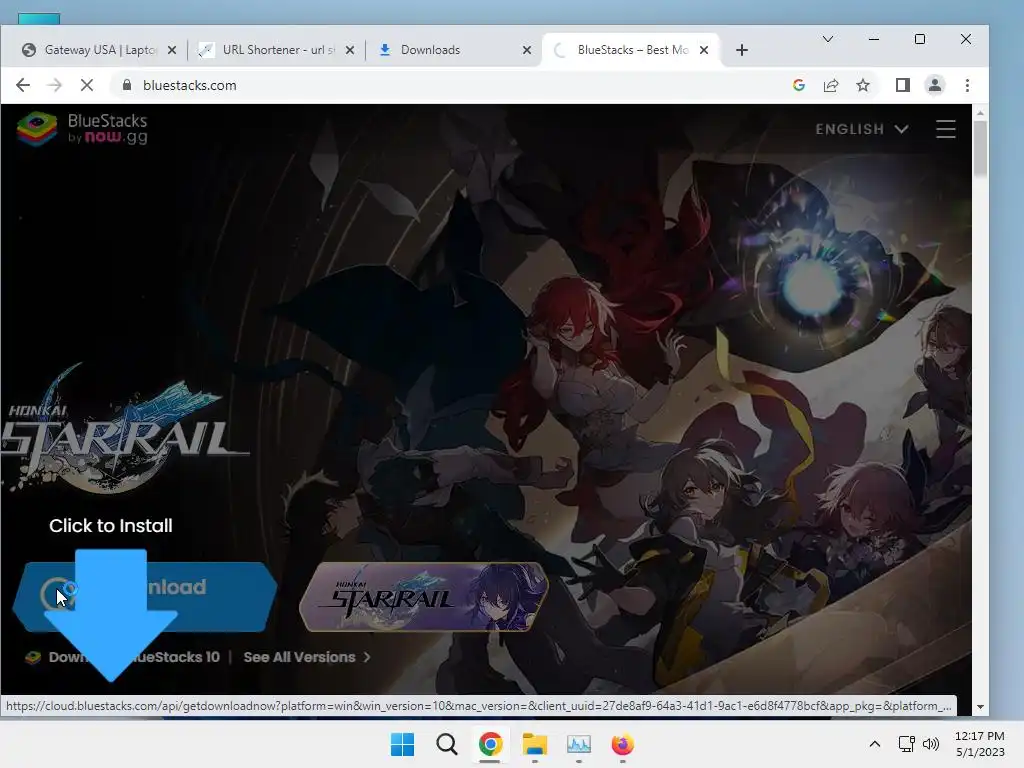This screenshot has height=768, width=1024.
Task: Open the monitor app in taskbar
Action: pos(579,744)
